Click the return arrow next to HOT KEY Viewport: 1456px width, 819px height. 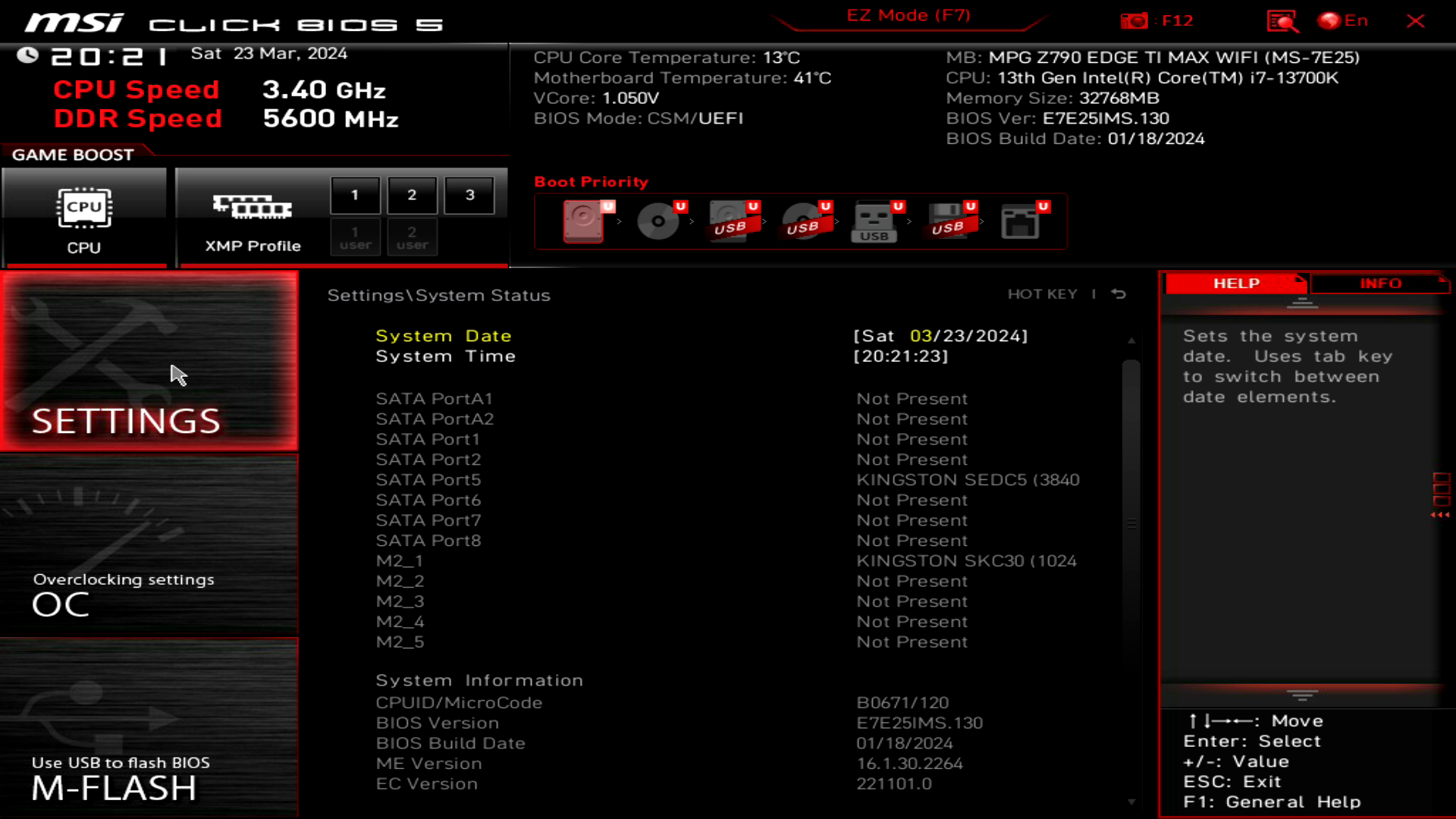pyautogui.click(x=1122, y=294)
